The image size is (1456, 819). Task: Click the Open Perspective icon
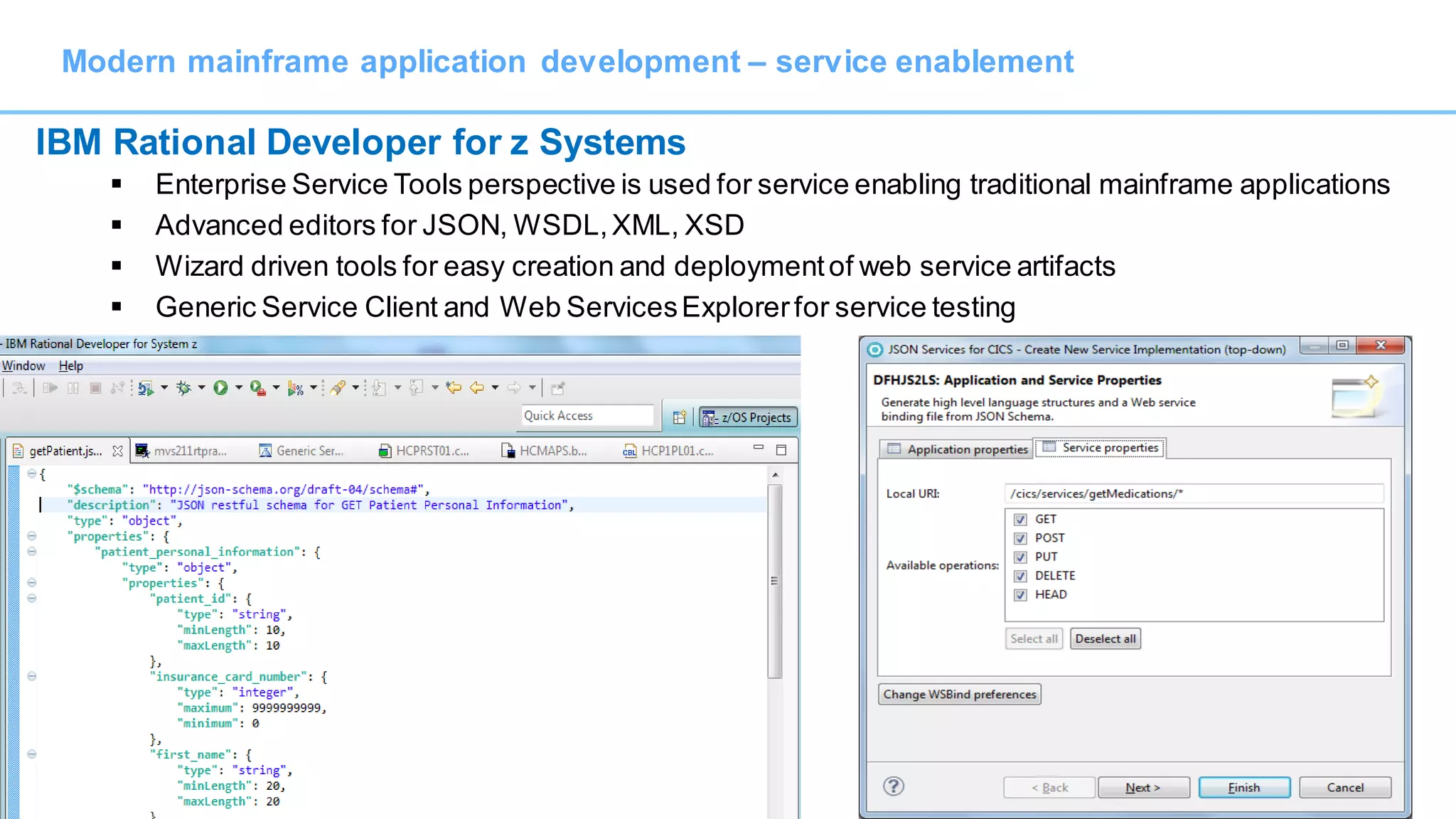coord(680,417)
